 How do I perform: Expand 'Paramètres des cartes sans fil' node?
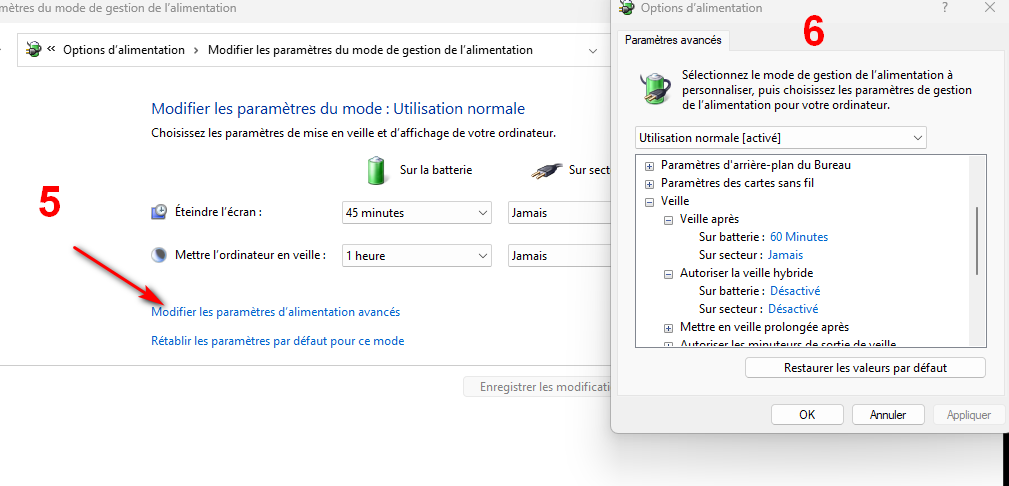(649, 183)
